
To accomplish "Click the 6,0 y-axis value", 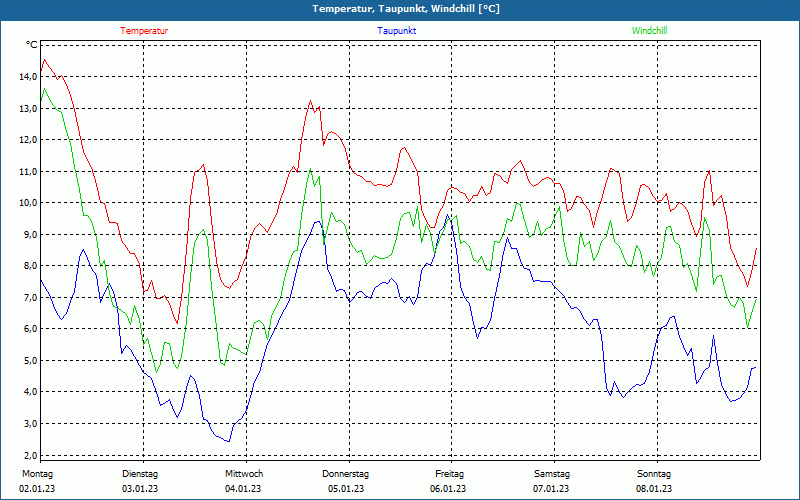I will (30, 329).
